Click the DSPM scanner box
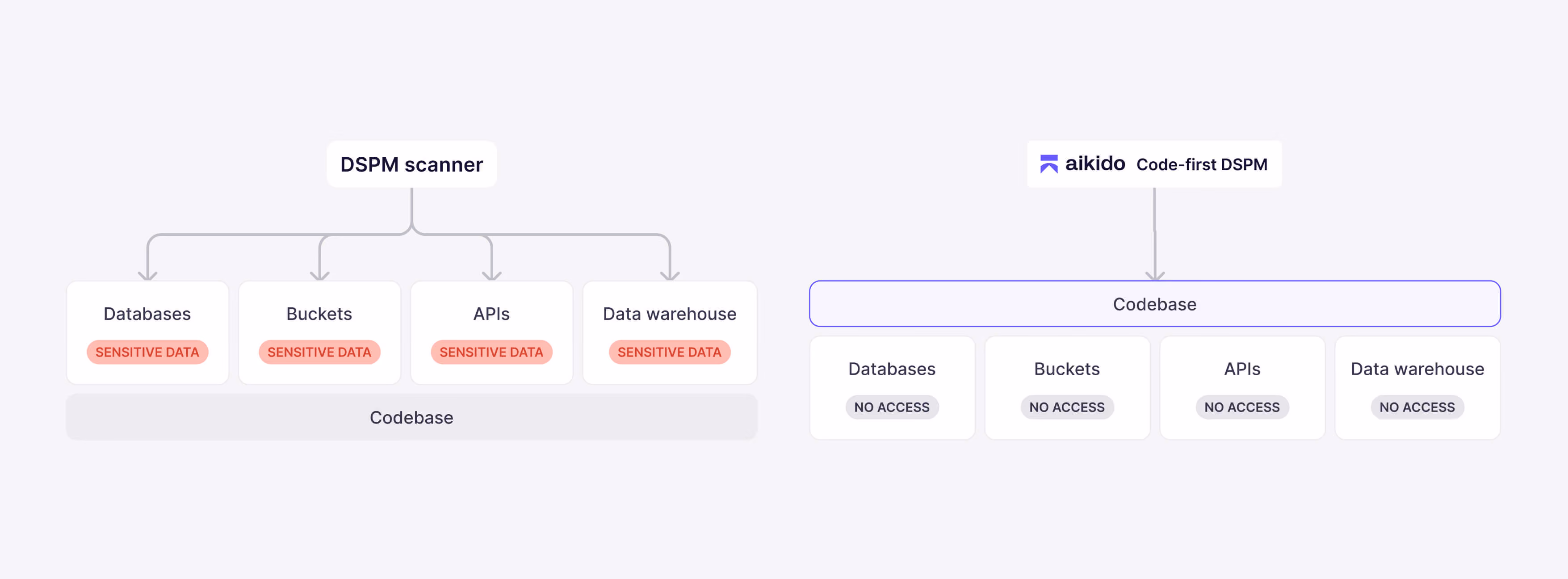1568x579 pixels. tap(411, 164)
